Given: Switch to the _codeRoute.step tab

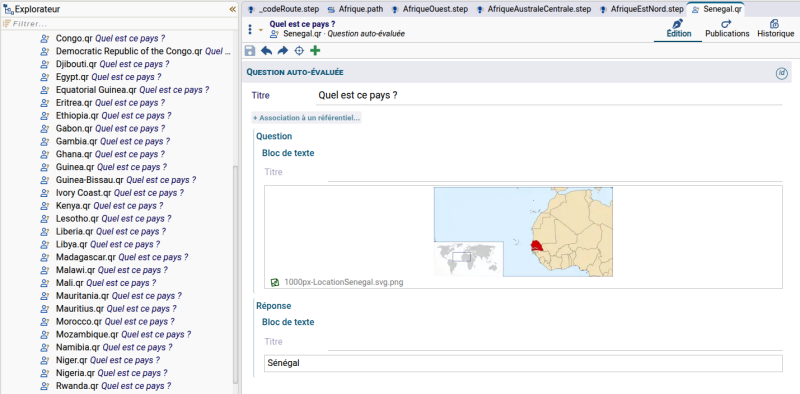Looking at the screenshot, I should pos(283,9).
